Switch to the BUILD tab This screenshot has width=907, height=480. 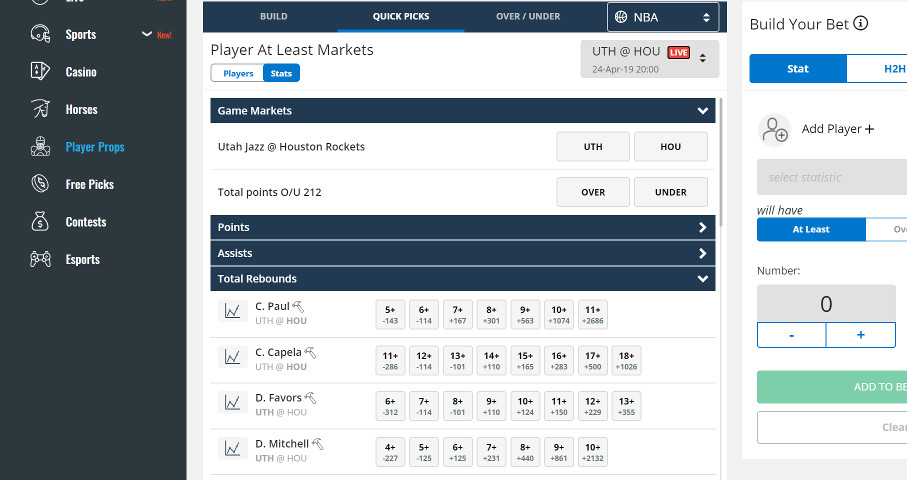click(x=274, y=16)
